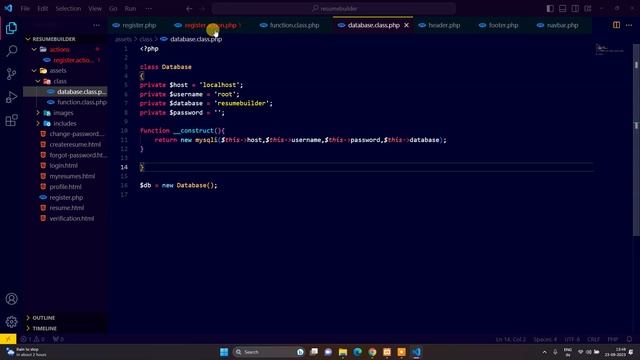Open Microsoft Edge from the taskbar
Screen dimensions: 640x360
[358, 352]
